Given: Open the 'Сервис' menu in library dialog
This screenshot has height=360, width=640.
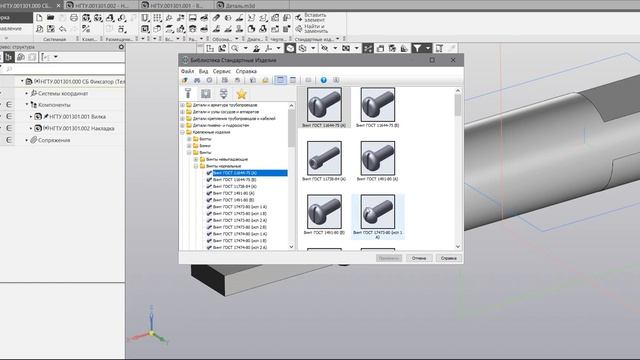Looking at the screenshot, I should click(222, 71).
